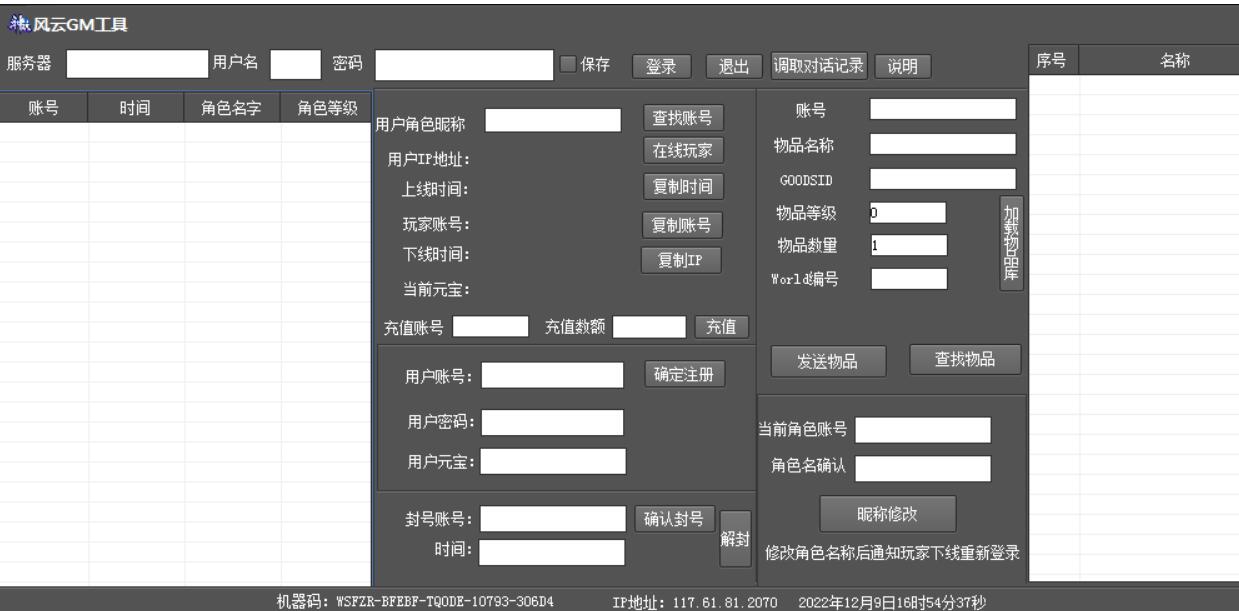Image resolution: width=1239 pixels, height=611 pixels.
Task: Open 调取对话记录 chat log retrieval
Action: click(x=819, y=65)
